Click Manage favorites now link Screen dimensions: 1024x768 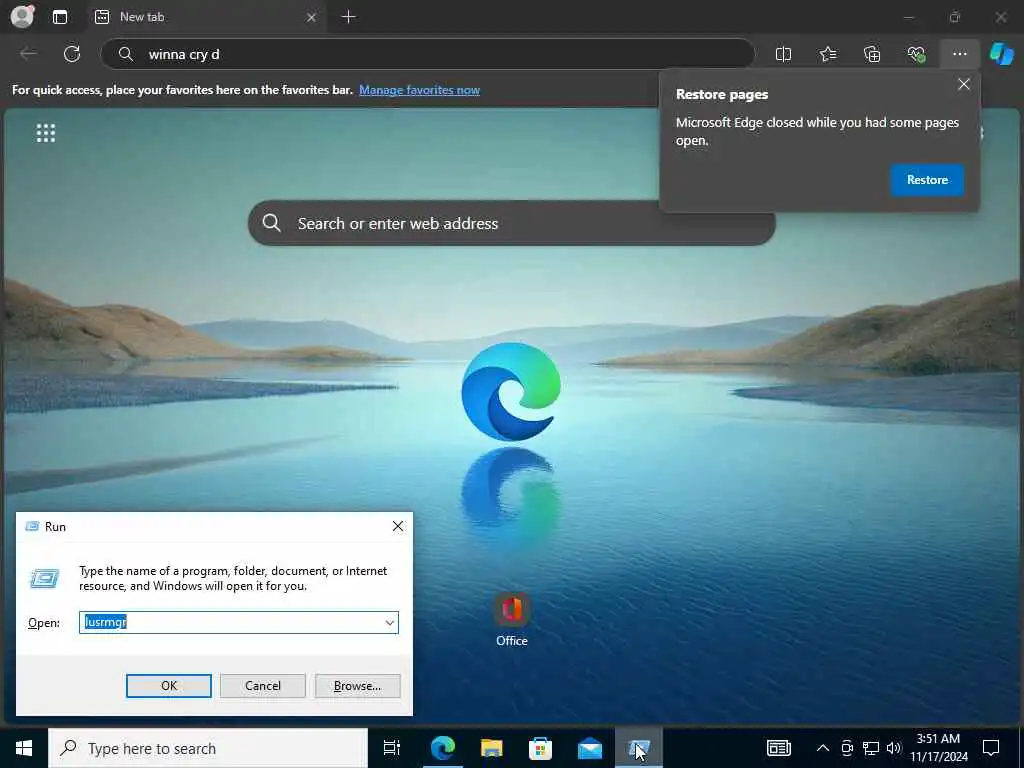coord(419,90)
